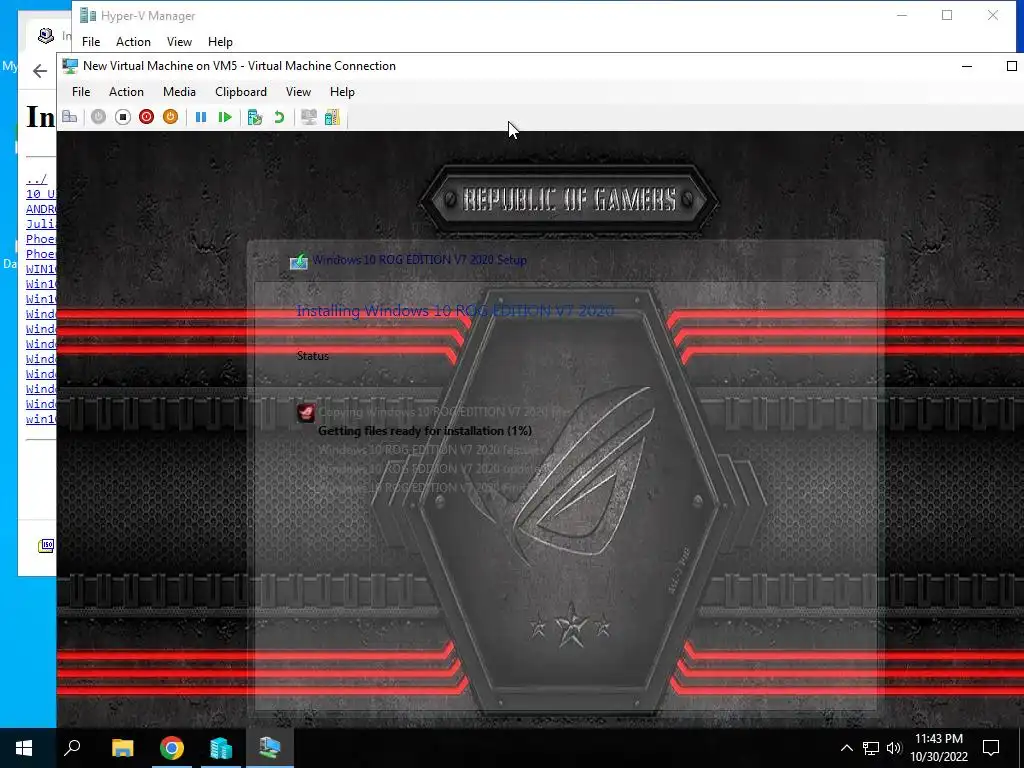Image resolution: width=1024 pixels, height=768 pixels.
Task: Open the Action Center notifications
Action: point(991,748)
